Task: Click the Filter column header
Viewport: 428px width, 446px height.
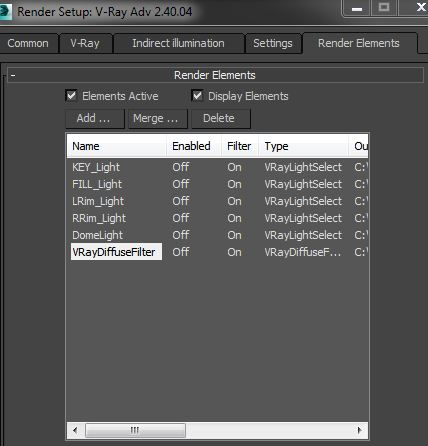Action: click(x=240, y=146)
